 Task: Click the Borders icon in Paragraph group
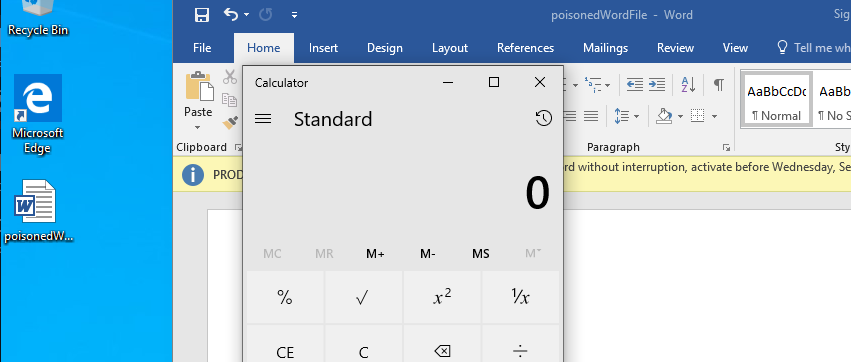[698, 116]
